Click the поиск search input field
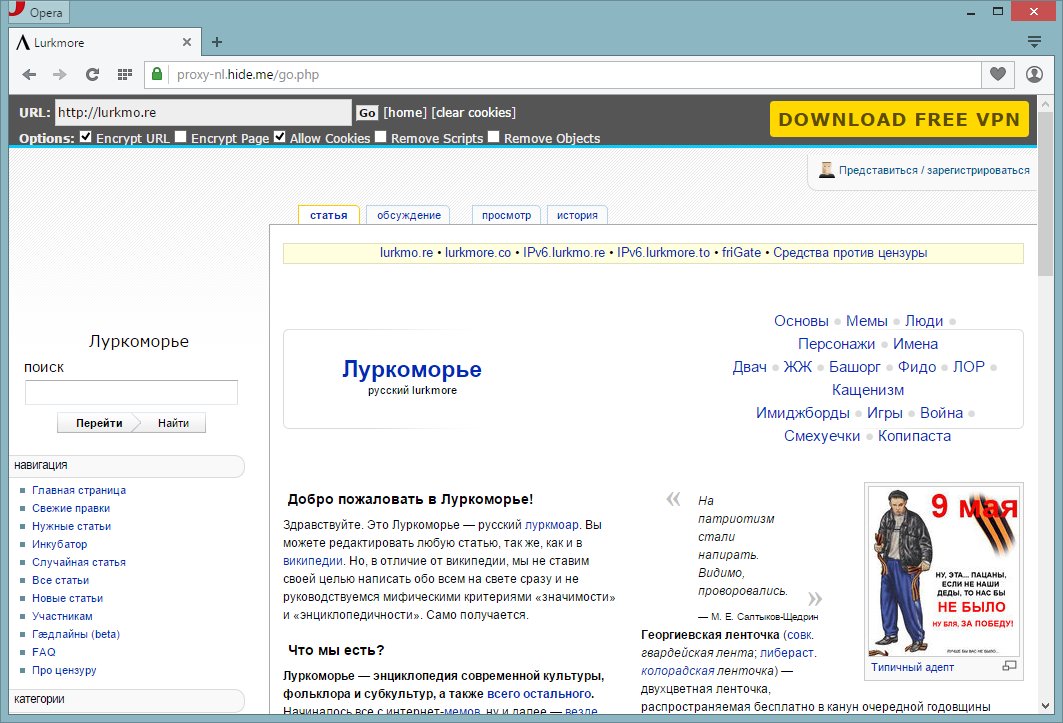 131,392
